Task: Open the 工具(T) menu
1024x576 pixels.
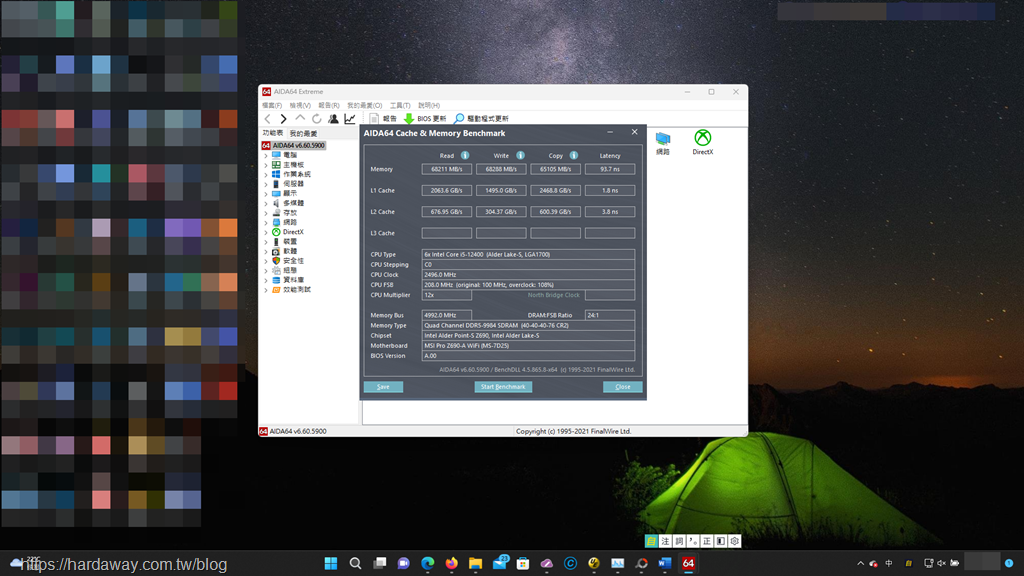Action: click(x=400, y=105)
